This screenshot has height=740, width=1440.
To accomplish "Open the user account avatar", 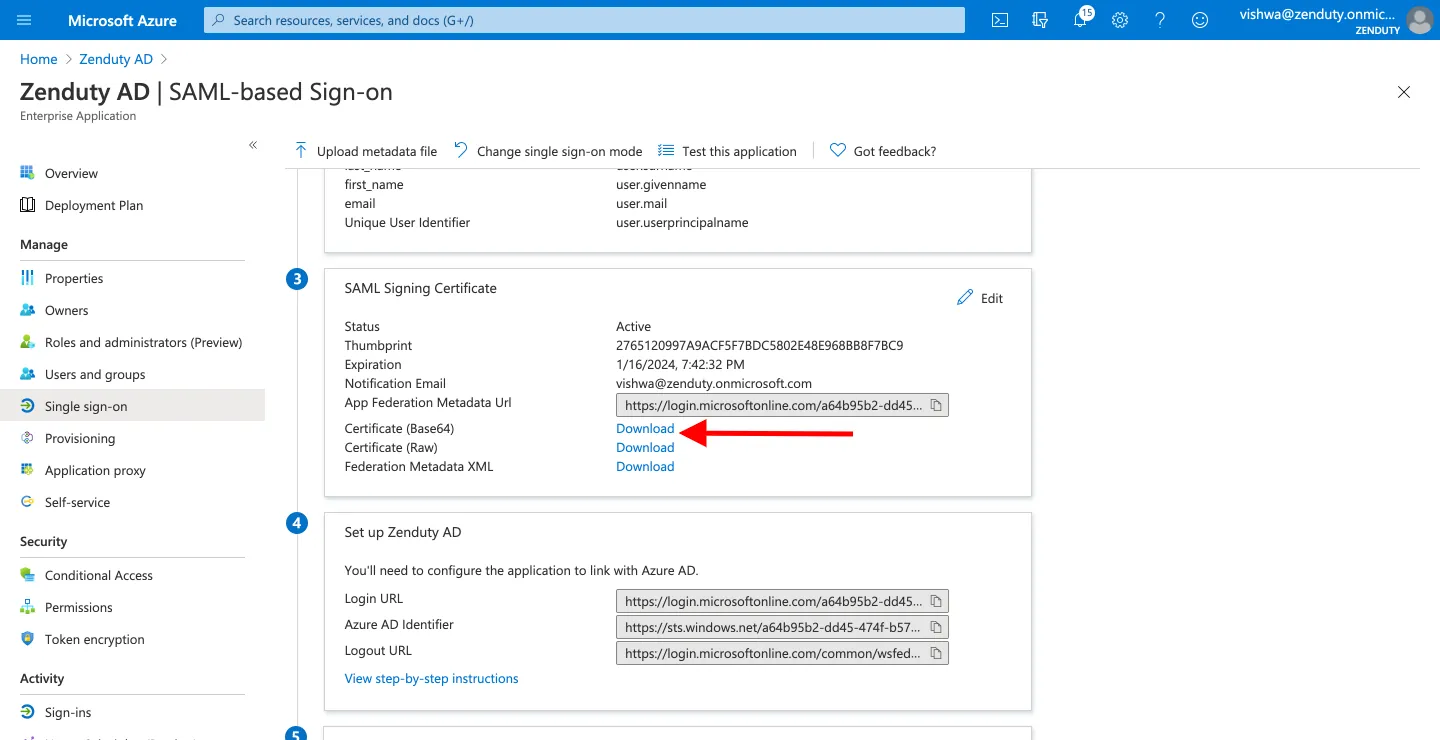I will pyautogui.click(x=1419, y=20).
